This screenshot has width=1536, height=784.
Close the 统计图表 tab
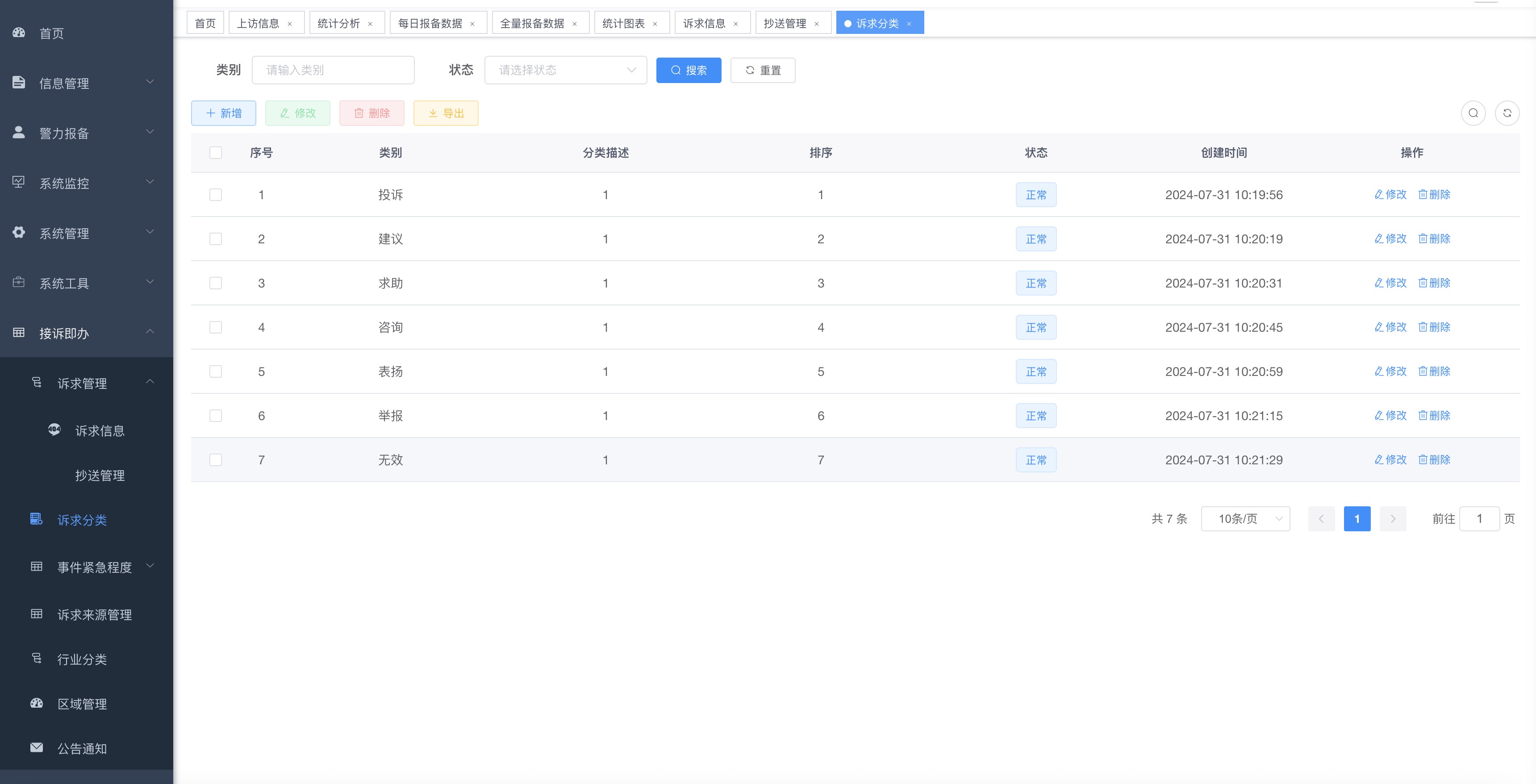(655, 24)
